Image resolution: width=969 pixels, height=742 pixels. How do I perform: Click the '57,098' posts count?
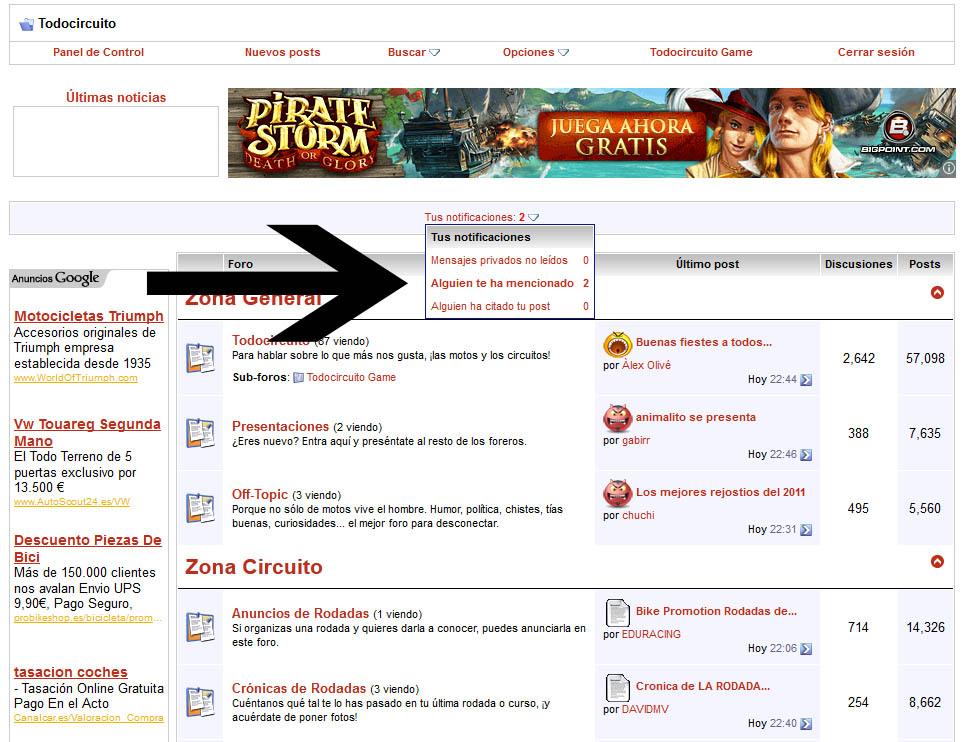pyautogui.click(x=925, y=358)
